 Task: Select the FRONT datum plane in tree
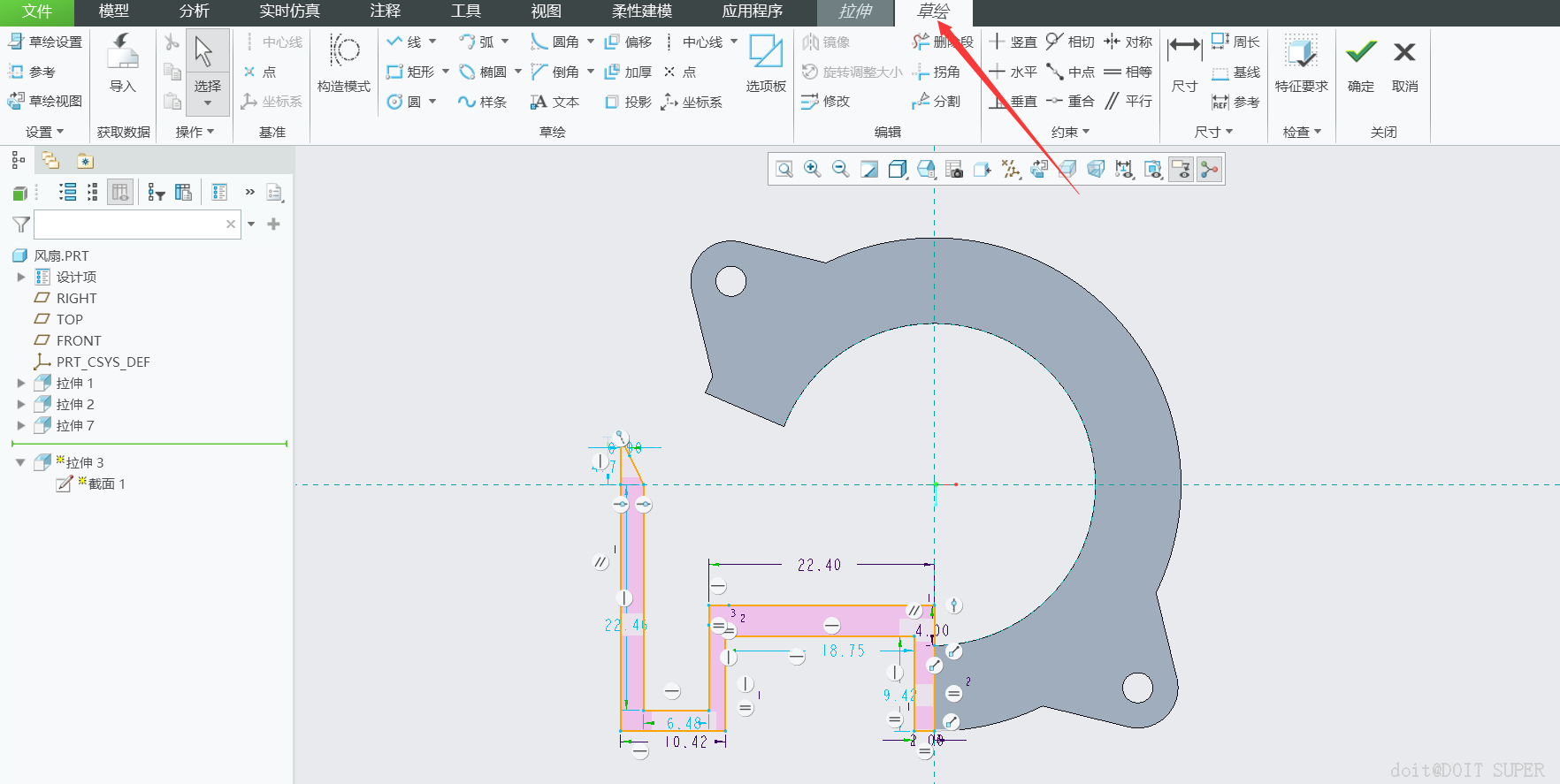tap(78, 340)
